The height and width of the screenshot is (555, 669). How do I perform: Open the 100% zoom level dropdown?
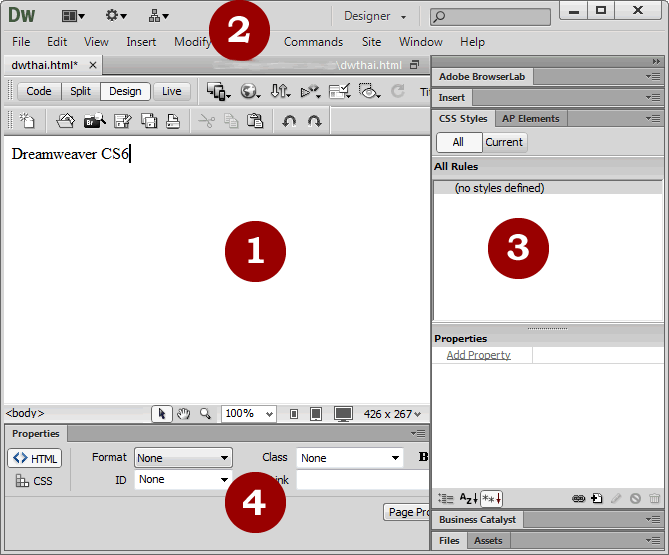pyautogui.click(x=249, y=414)
